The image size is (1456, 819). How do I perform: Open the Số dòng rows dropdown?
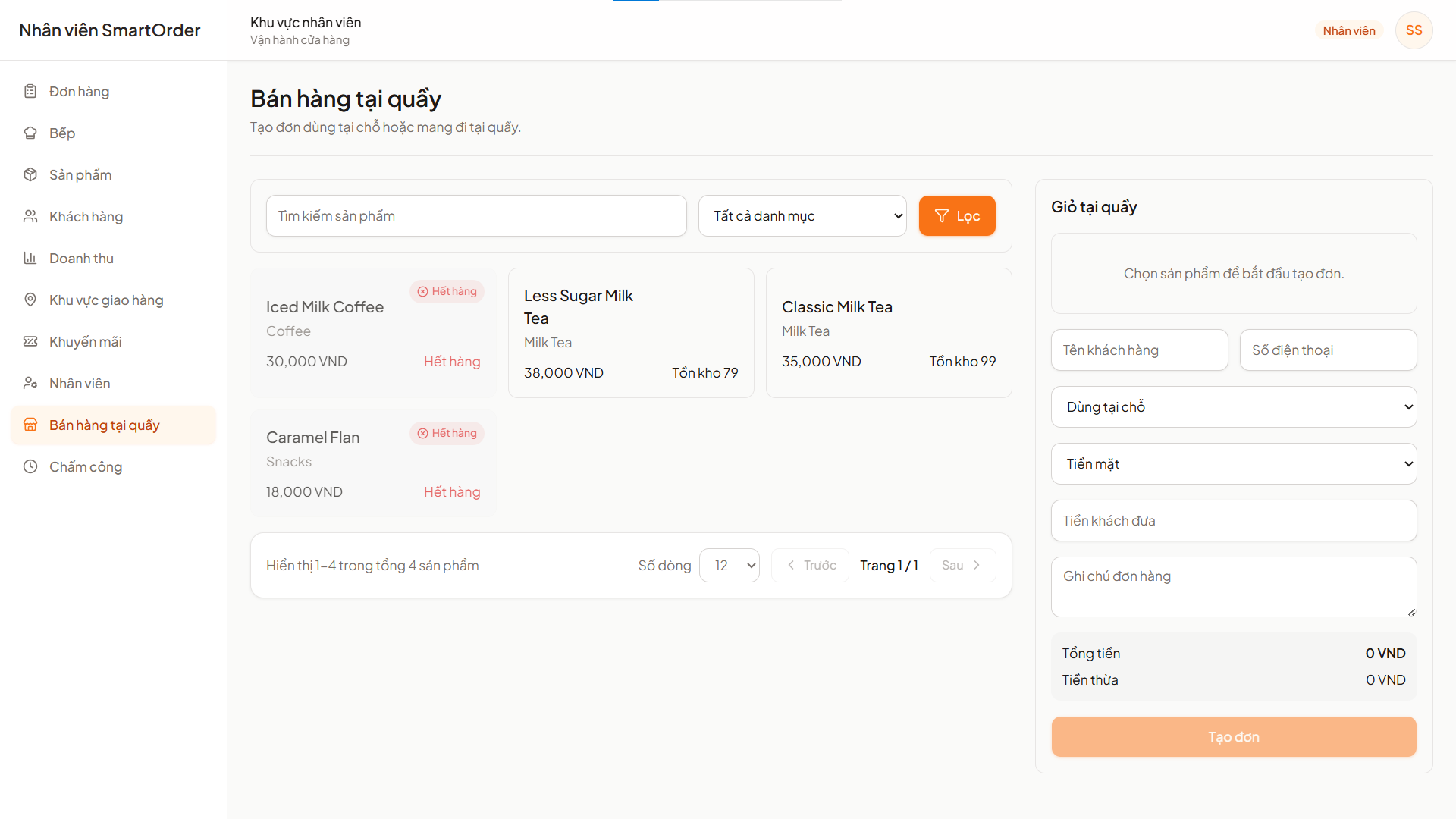730,566
